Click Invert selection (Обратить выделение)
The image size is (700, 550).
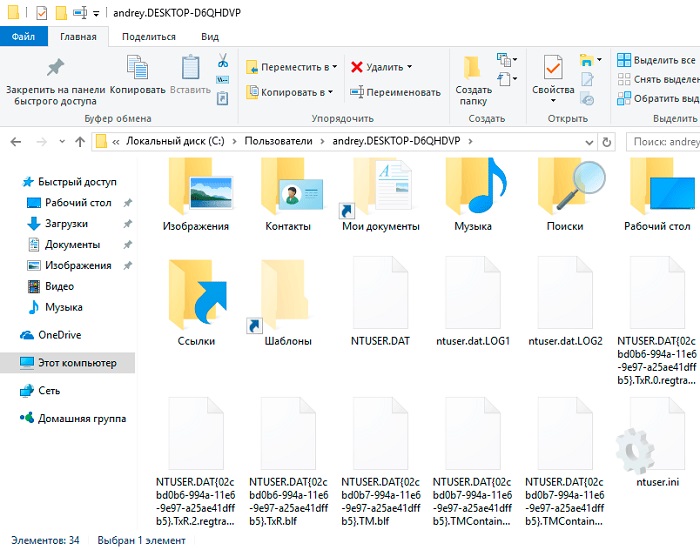click(x=657, y=98)
